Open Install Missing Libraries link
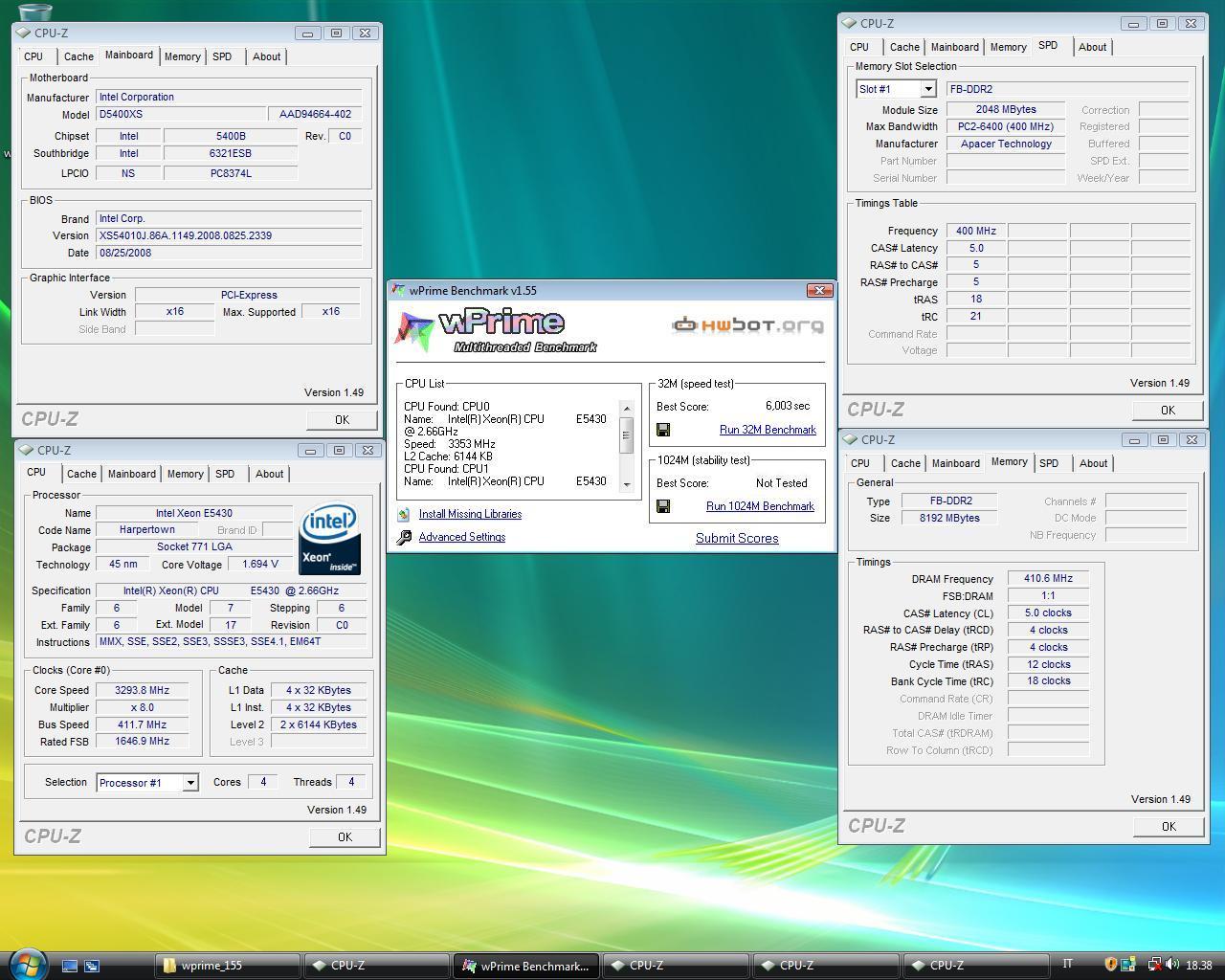The height and width of the screenshot is (980, 1225). (x=470, y=514)
